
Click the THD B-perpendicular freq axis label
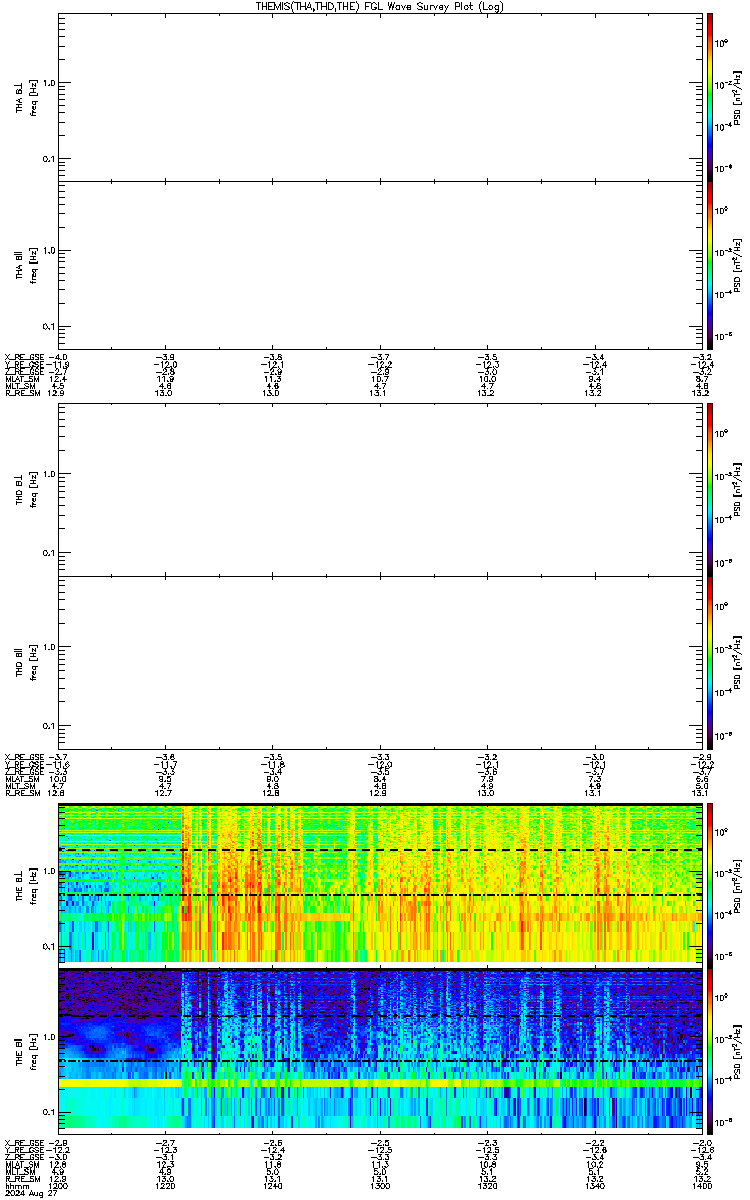pyautogui.click(x=33, y=489)
